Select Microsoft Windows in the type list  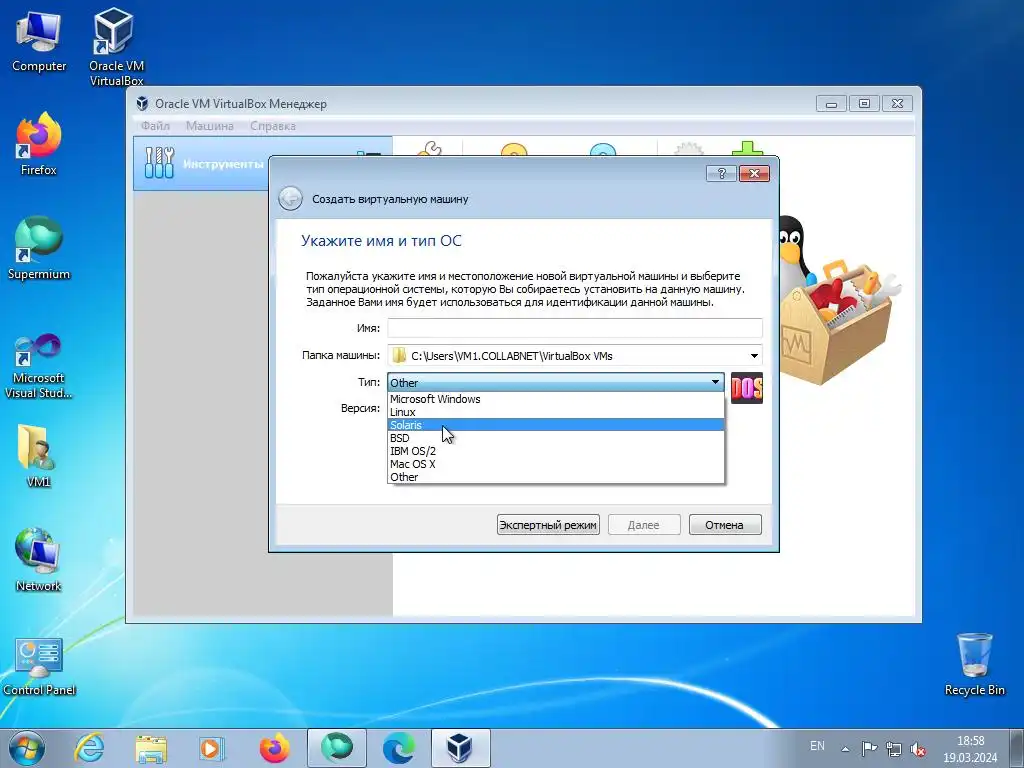tap(556, 399)
